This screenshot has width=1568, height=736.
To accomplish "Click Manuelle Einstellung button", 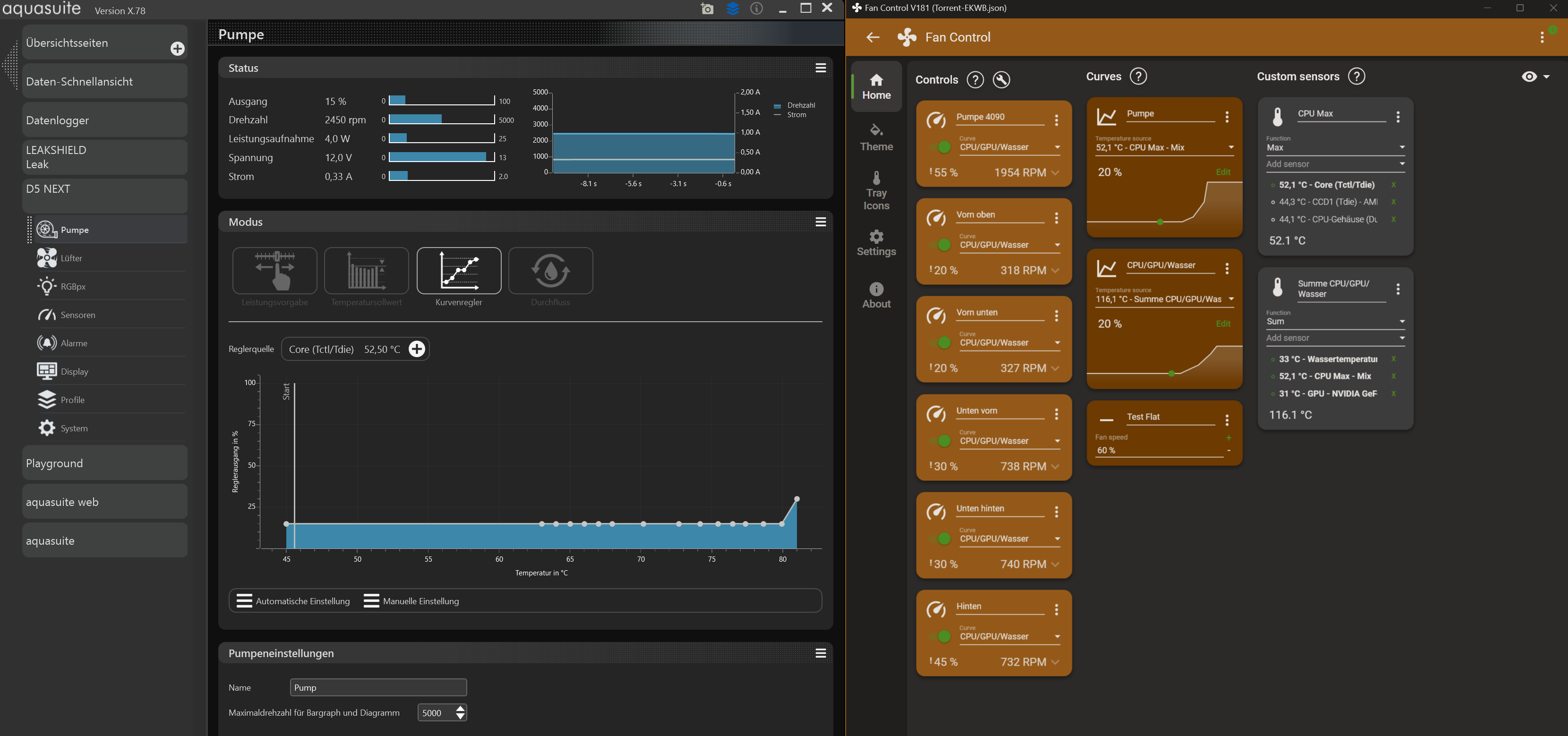I will (411, 601).
